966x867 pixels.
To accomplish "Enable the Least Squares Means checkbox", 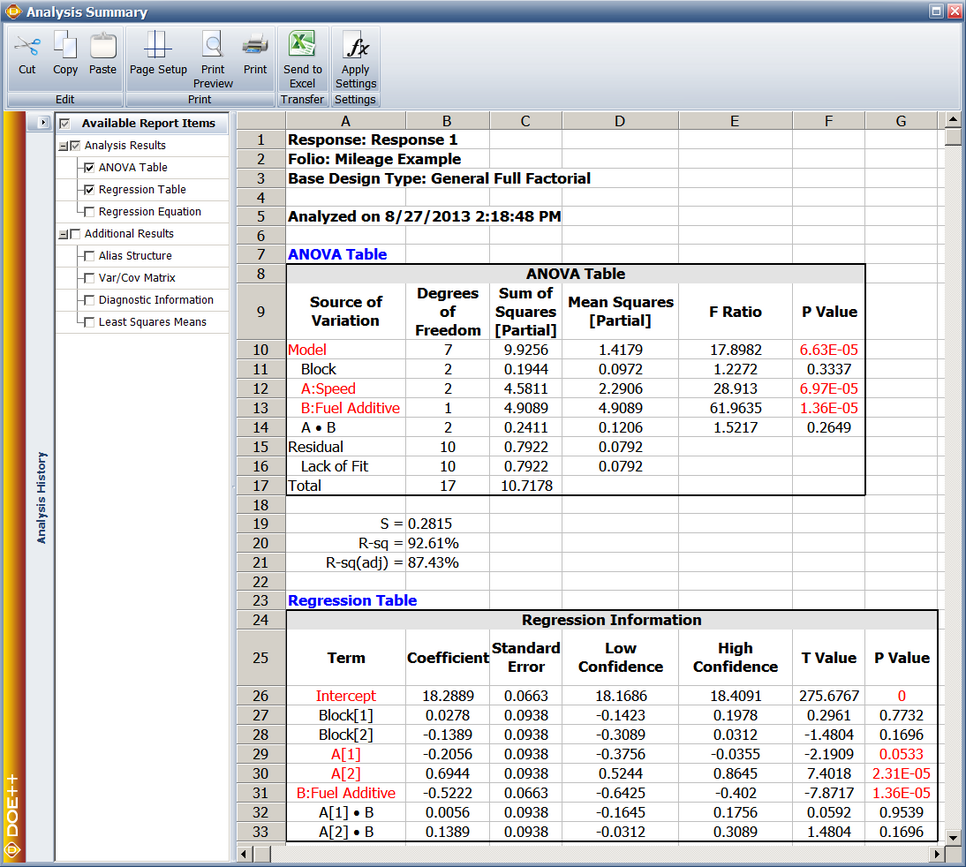I will [x=89, y=322].
